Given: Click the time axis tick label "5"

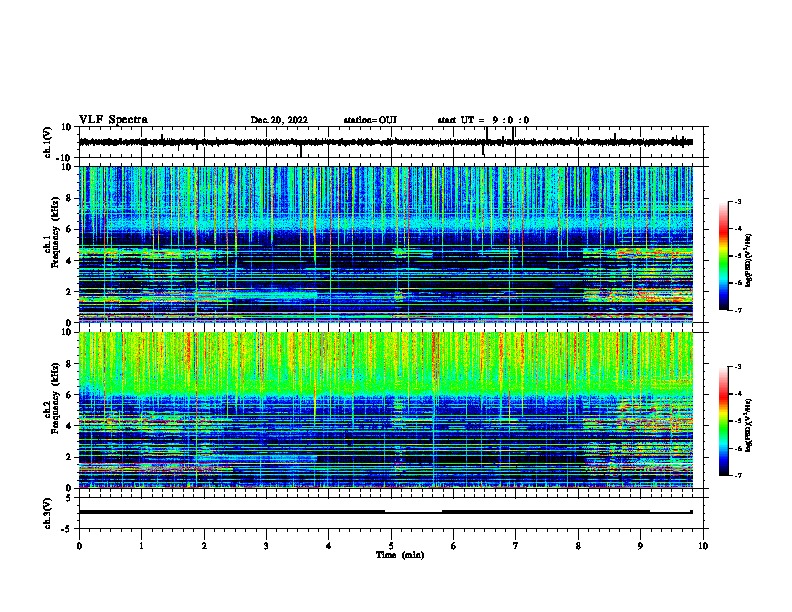Looking at the screenshot, I should pyautogui.click(x=391, y=546).
